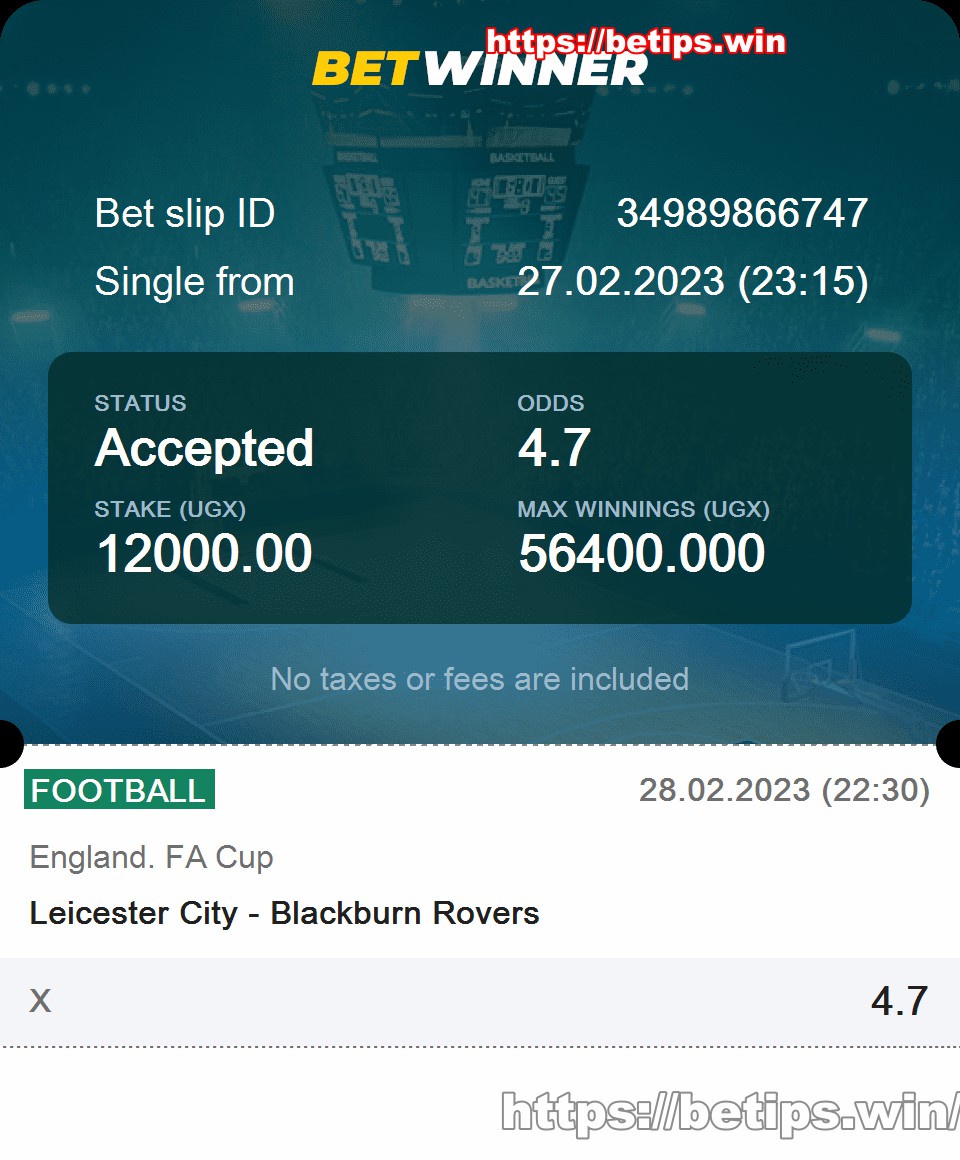Click the Bet slip ID label
The height and width of the screenshot is (1160, 960).
point(185,213)
